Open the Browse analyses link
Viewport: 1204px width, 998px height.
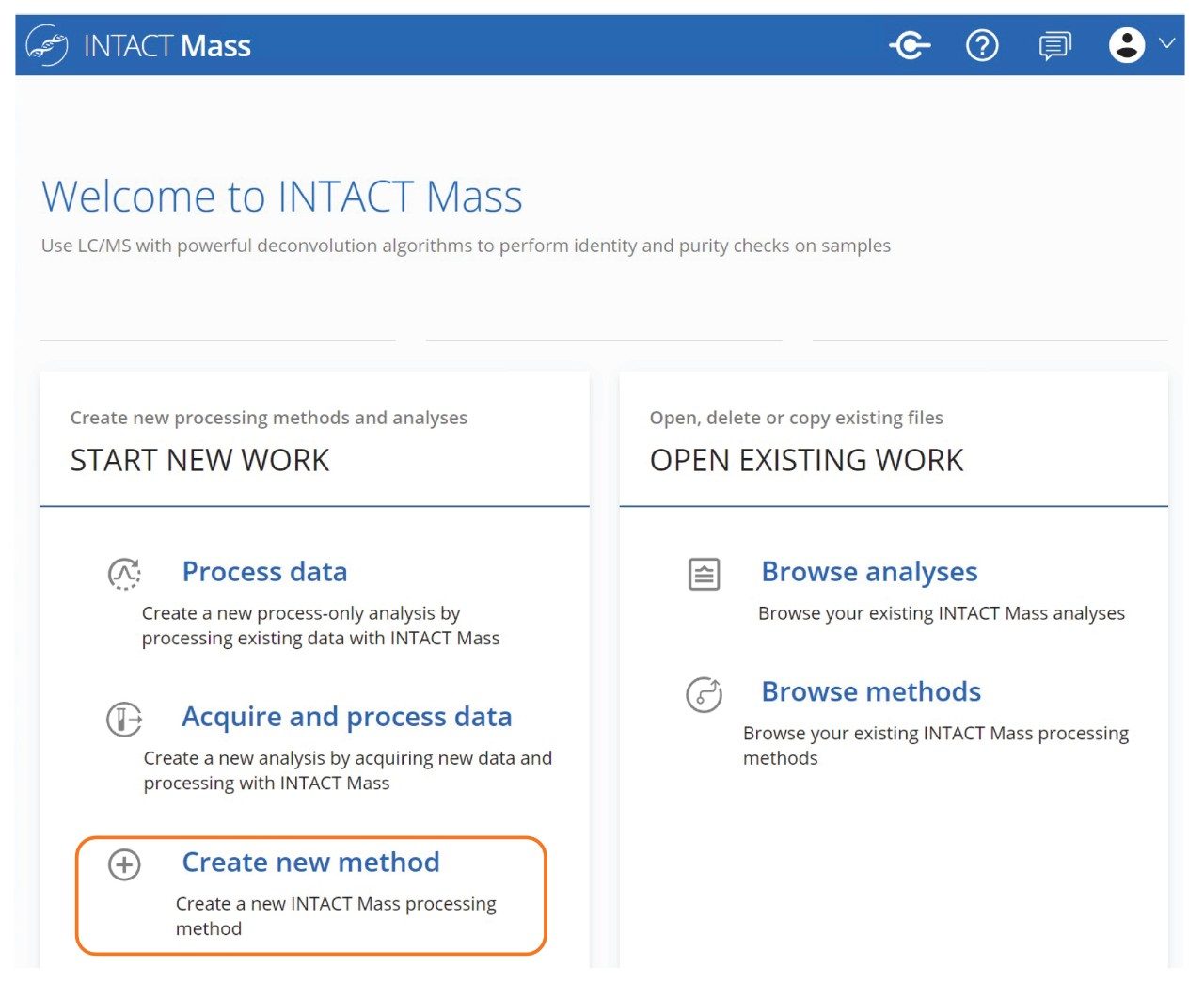[869, 572]
